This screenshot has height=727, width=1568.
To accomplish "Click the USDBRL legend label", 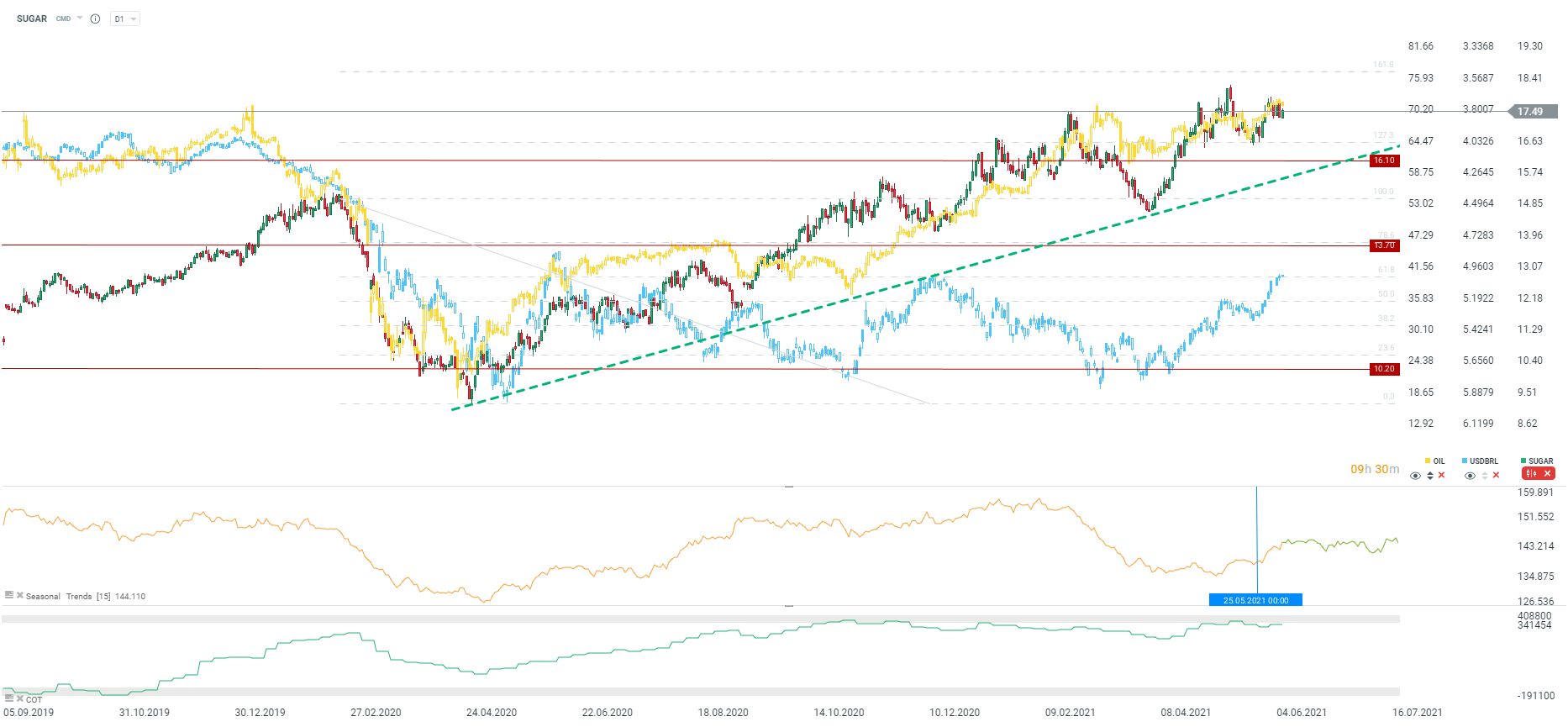I will point(1484,461).
